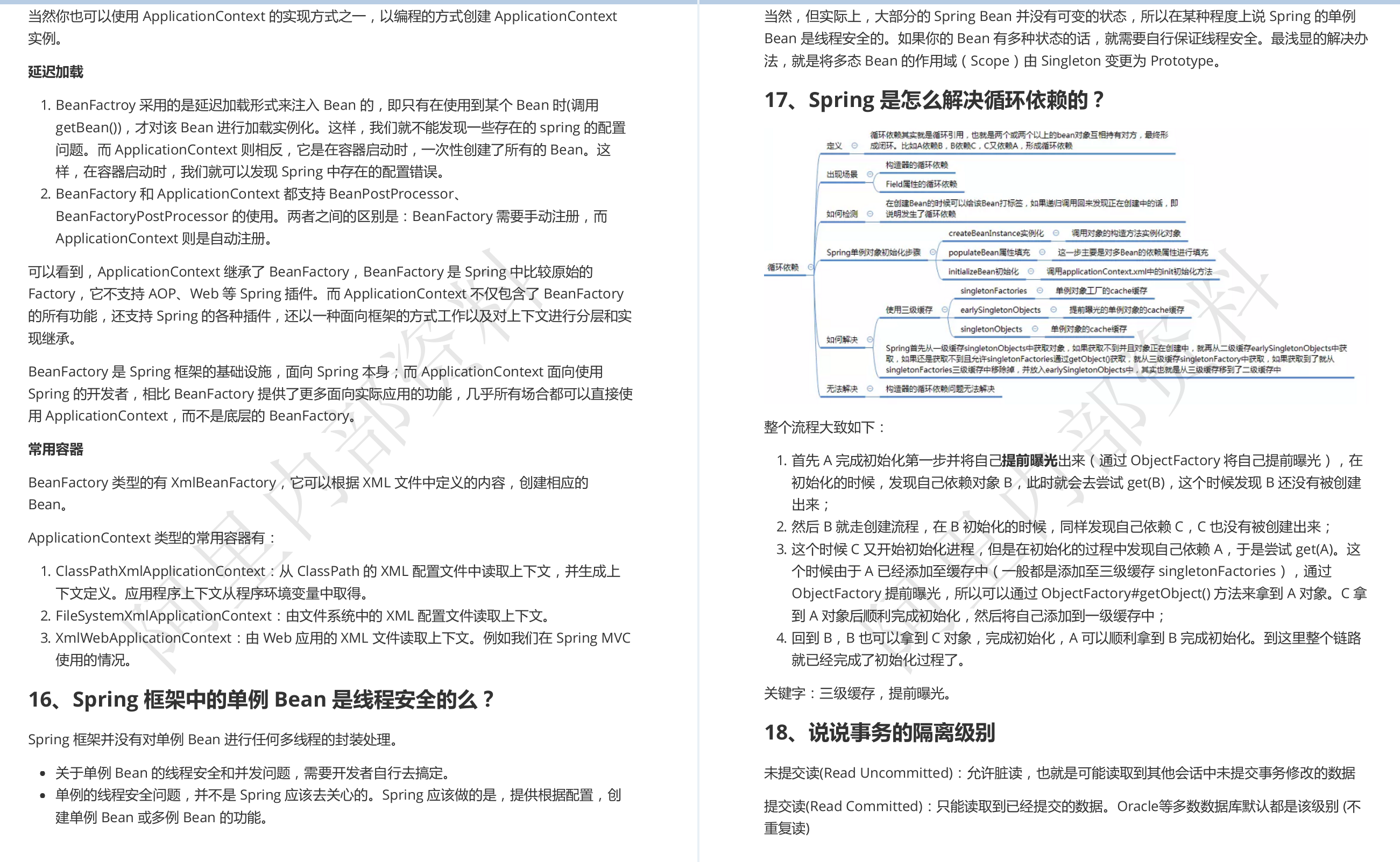Viewport: 1400px width, 862px height.
Task: Click the populateBean属性填充 node circle
Action: [x=1042, y=252]
